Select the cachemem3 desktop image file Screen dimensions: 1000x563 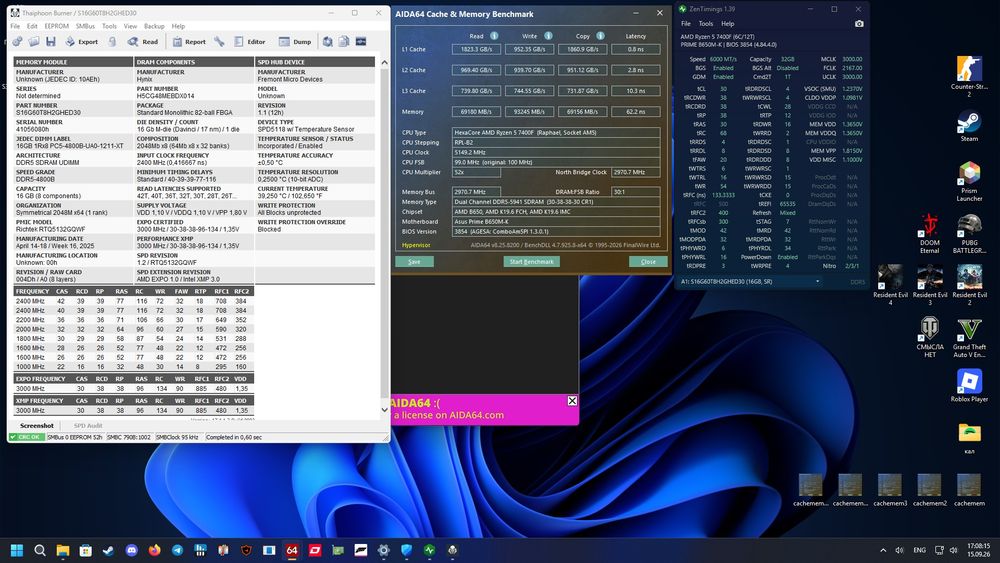click(x=890, y=490)
